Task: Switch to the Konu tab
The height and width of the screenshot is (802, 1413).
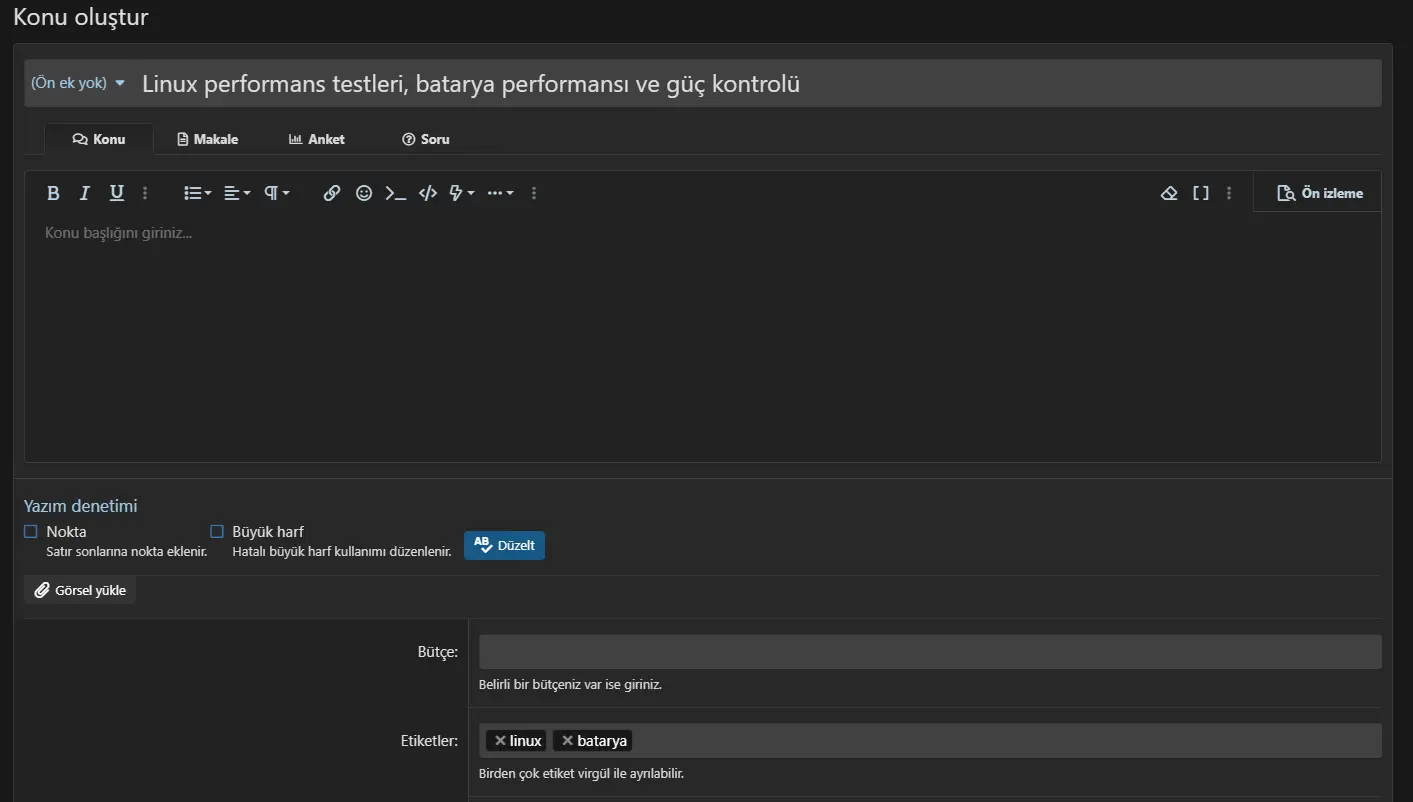Action: (99, 139)
